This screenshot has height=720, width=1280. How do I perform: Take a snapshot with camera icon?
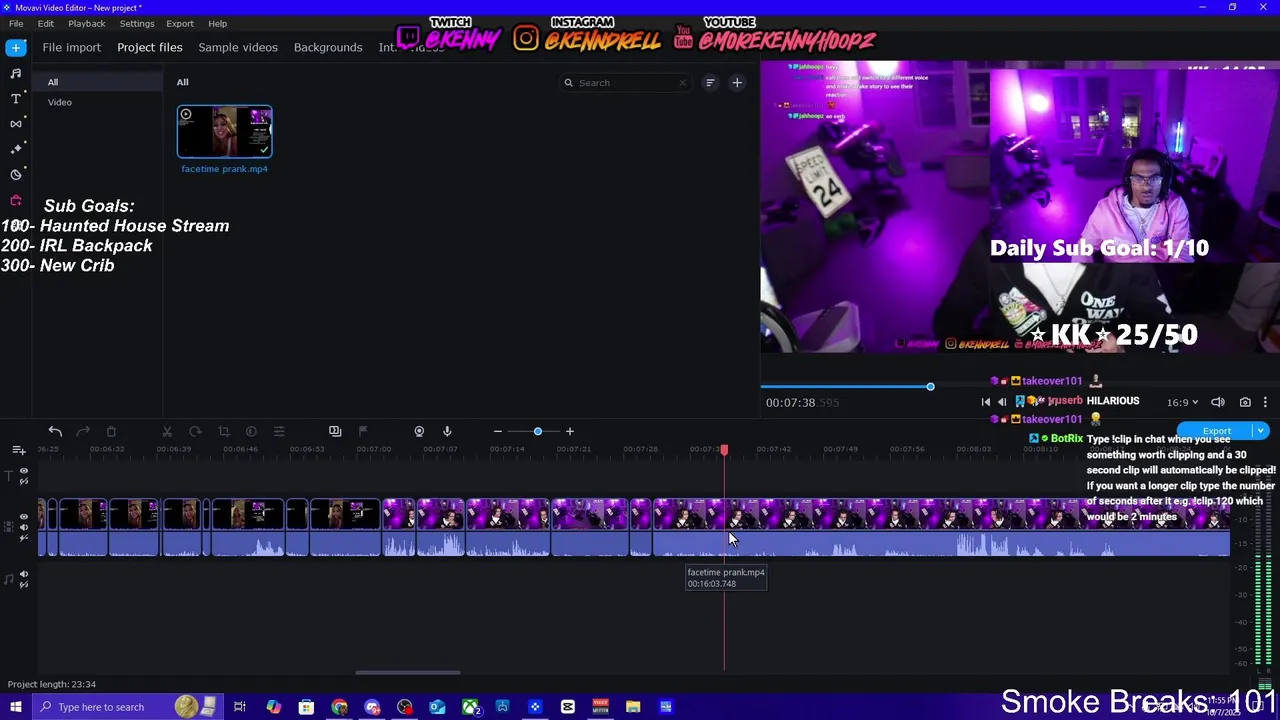pyautogui.click(x=1245, y=402)
